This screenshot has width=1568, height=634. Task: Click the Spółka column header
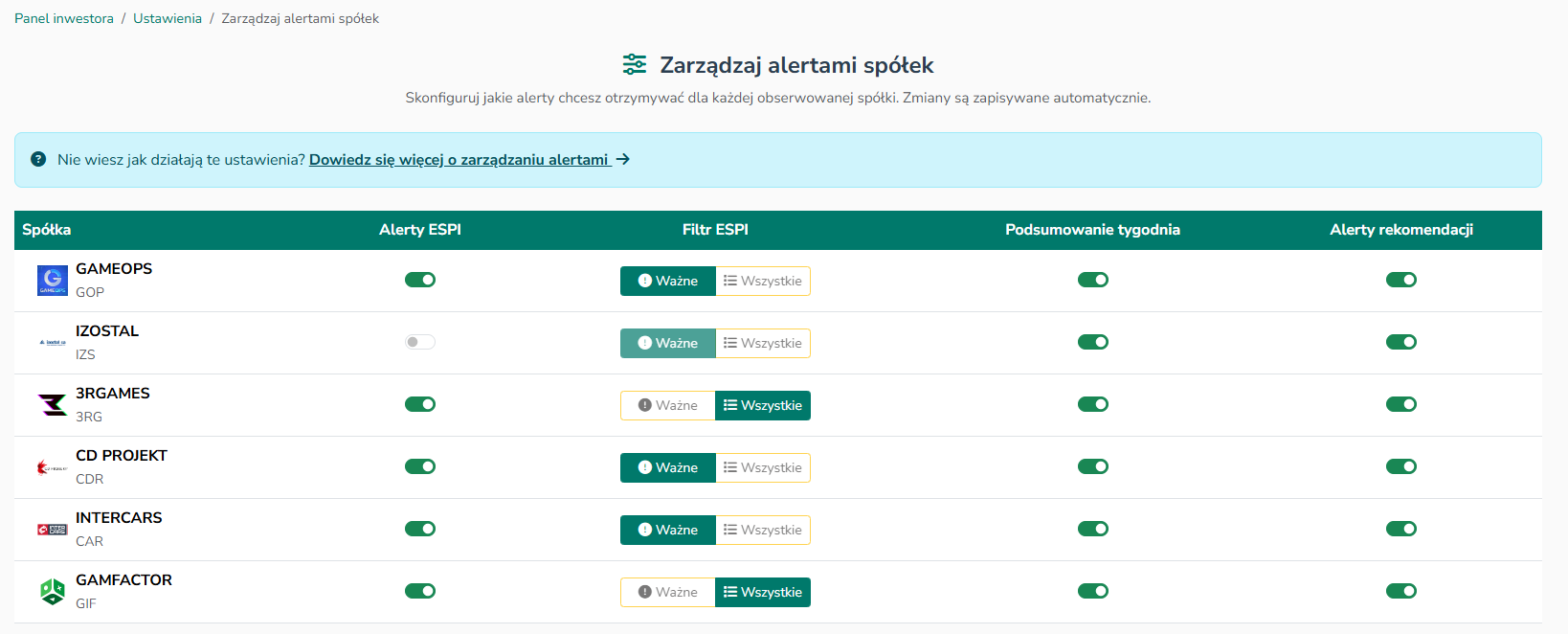coord(47,230)
